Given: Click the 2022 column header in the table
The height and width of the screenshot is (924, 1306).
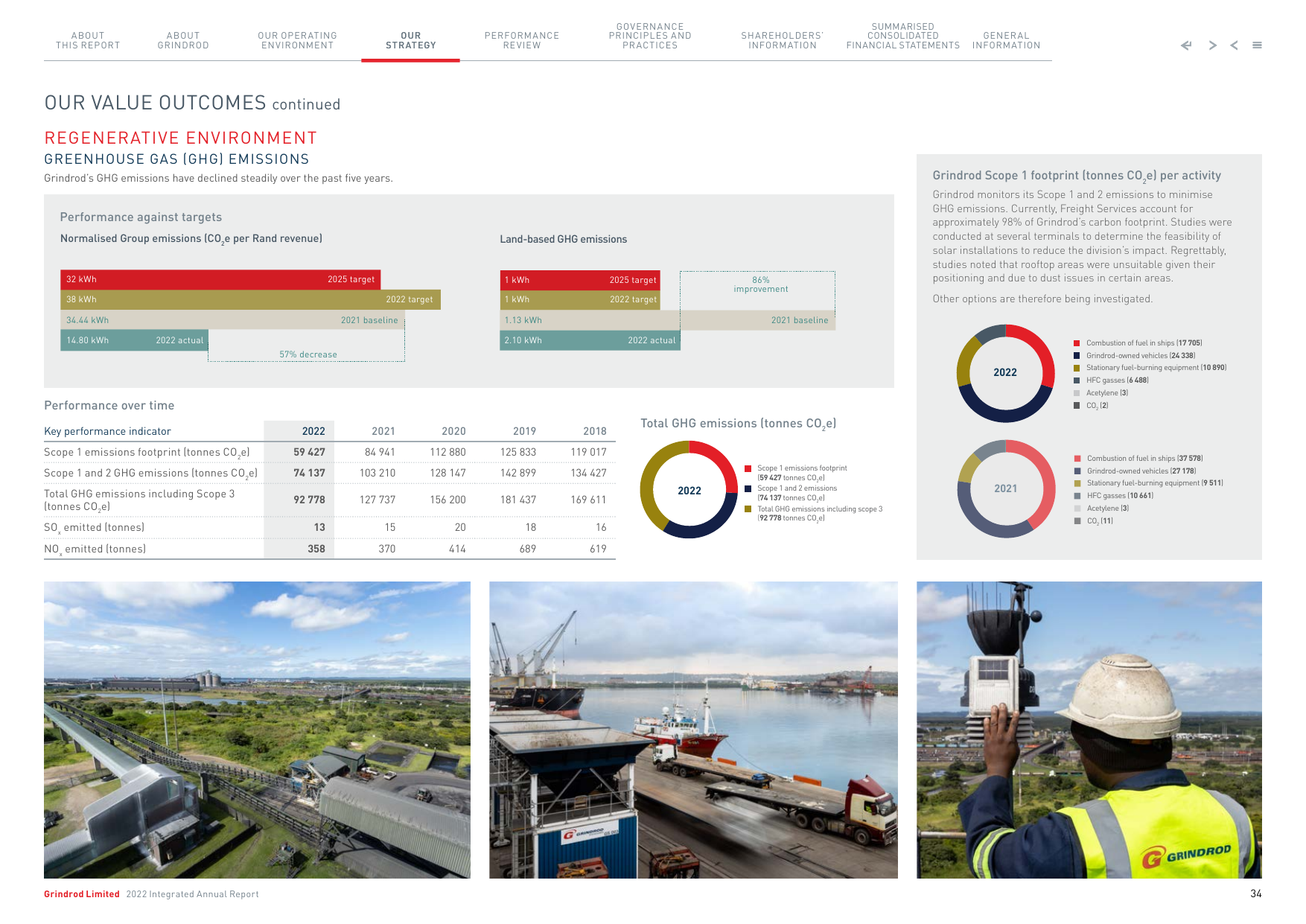Looking at the screenshot, I should point(313,431).
